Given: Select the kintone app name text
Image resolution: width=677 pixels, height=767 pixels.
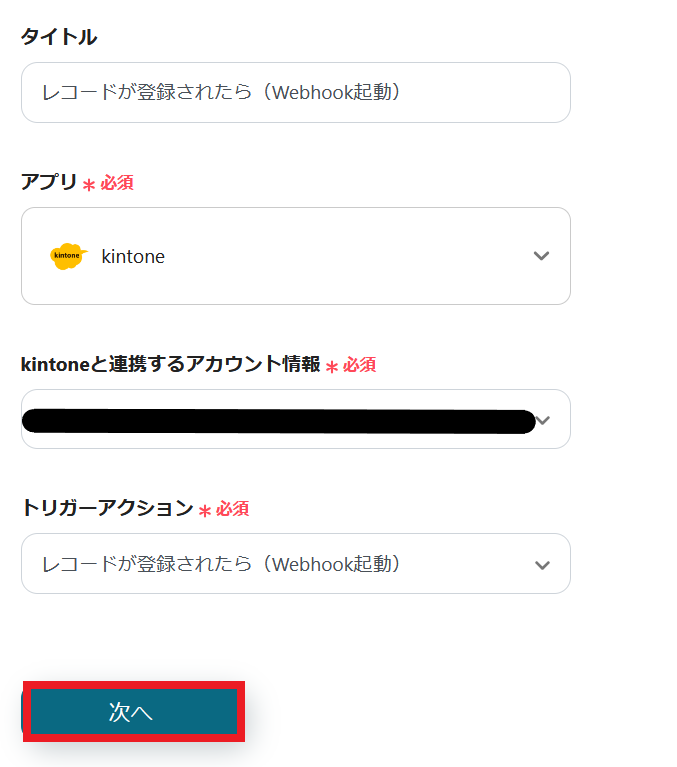Looking at the screenshot, I should 133,257.
